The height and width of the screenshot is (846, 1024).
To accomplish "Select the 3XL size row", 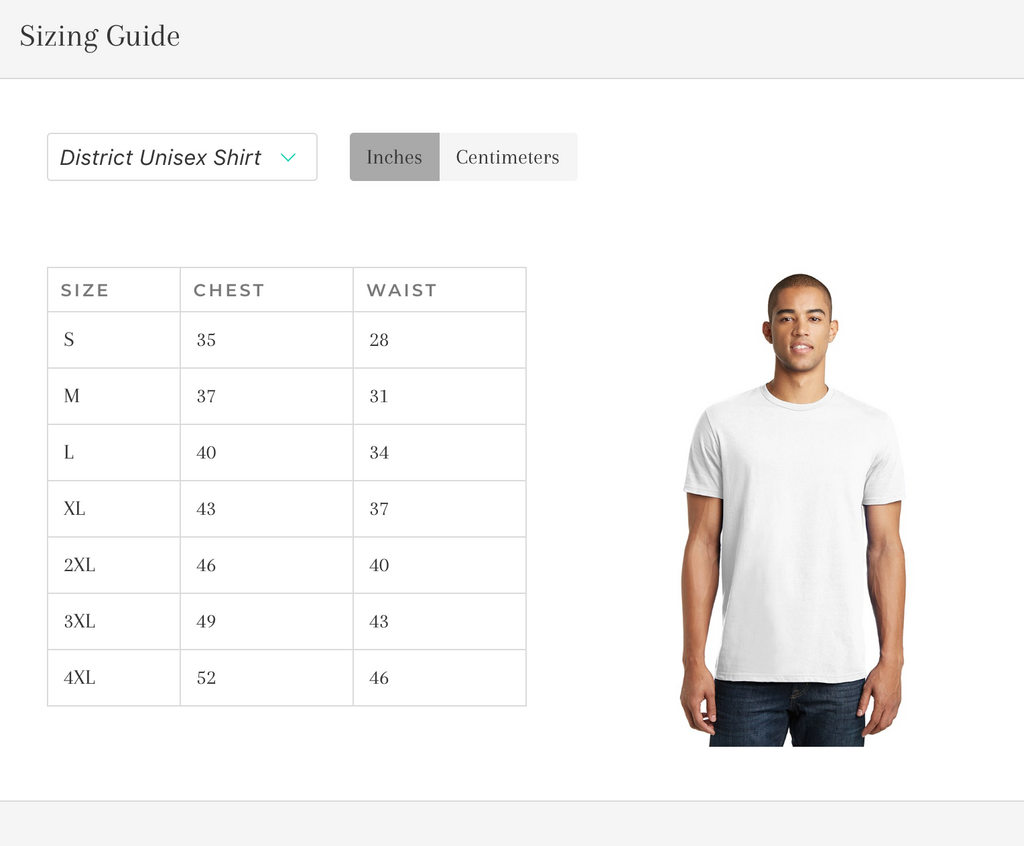I will coord(80,621).
